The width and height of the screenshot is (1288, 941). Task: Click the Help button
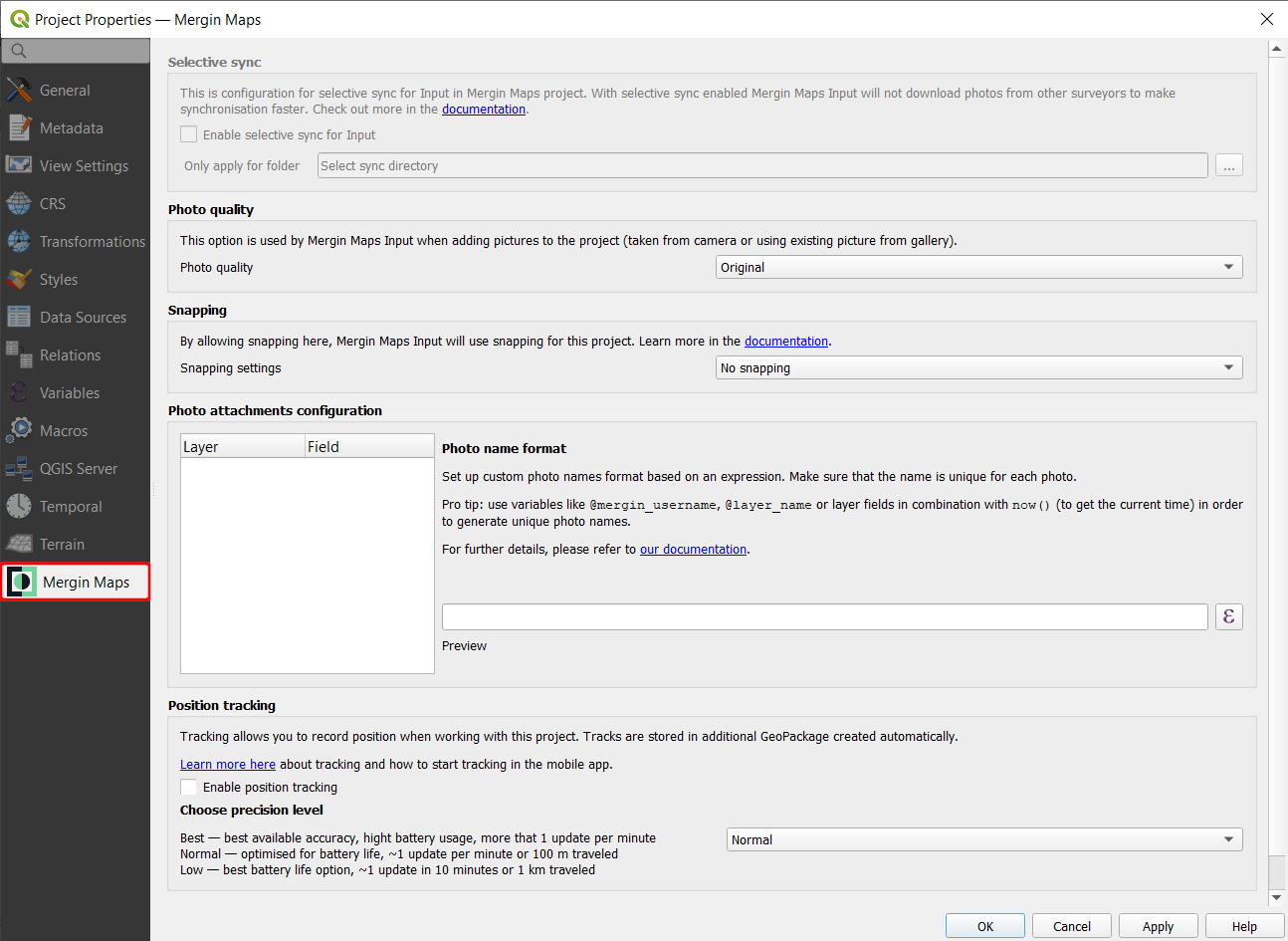click(1244, 926)
